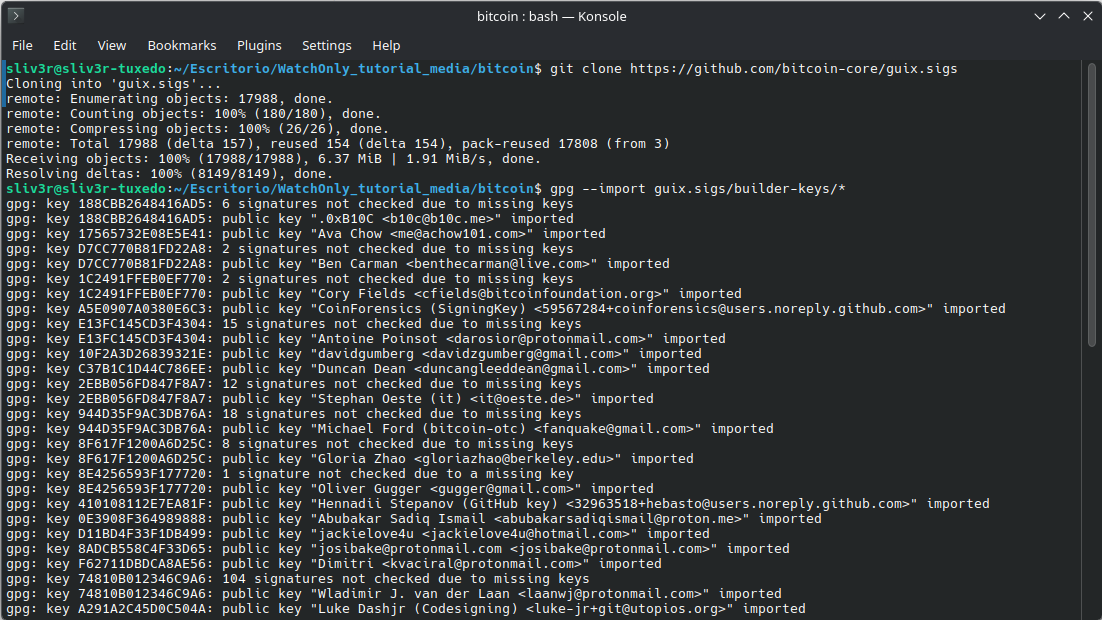Screen dimensions: 1102x620
Task: Open the View menu
Action: tap(112, 46)
